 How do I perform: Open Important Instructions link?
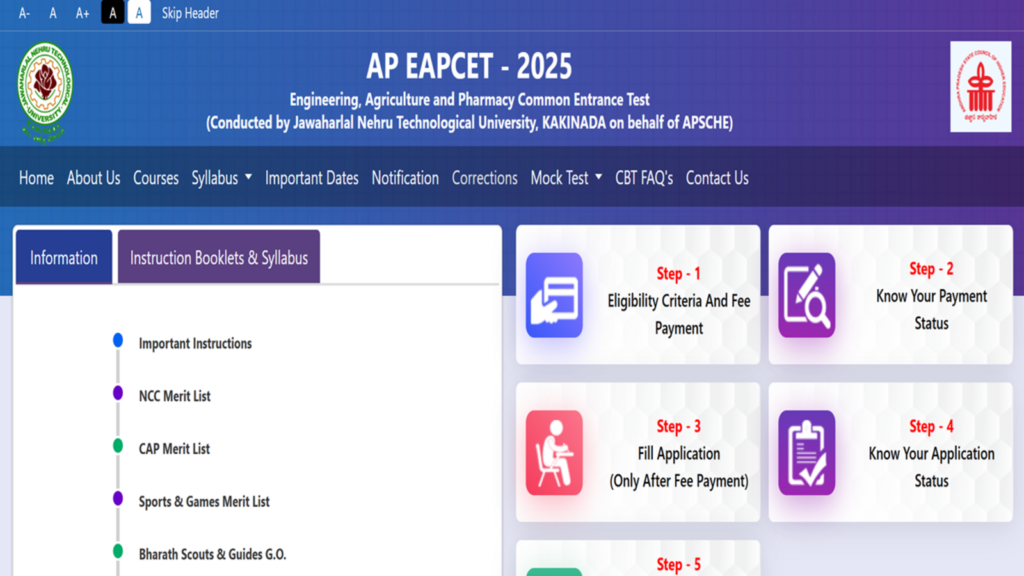point(195,344)
